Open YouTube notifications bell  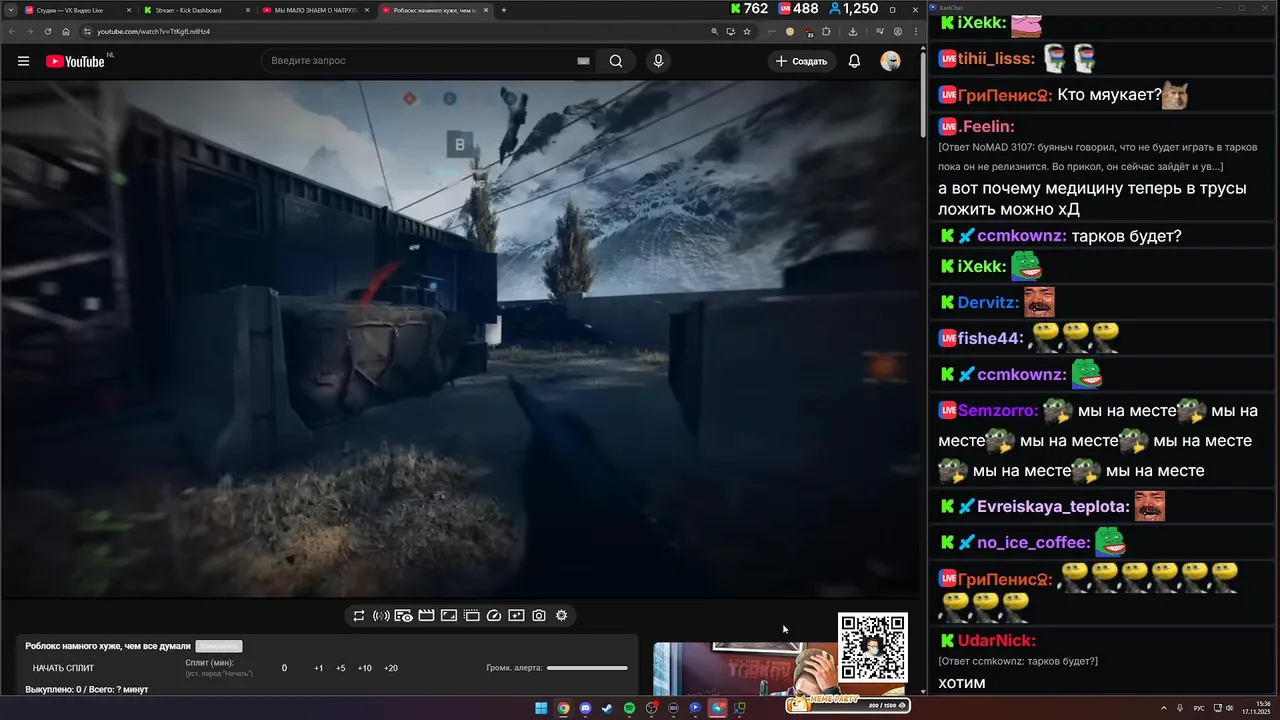pyautogui.click(x=854, y=61)
